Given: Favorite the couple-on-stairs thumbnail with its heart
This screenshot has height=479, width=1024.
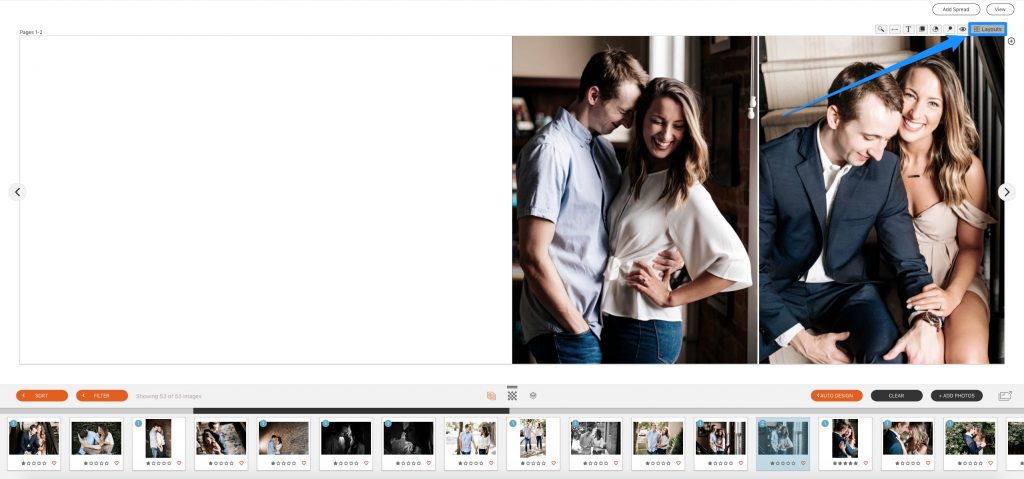Looking at the screenshot, I should [x=54, y=463].
